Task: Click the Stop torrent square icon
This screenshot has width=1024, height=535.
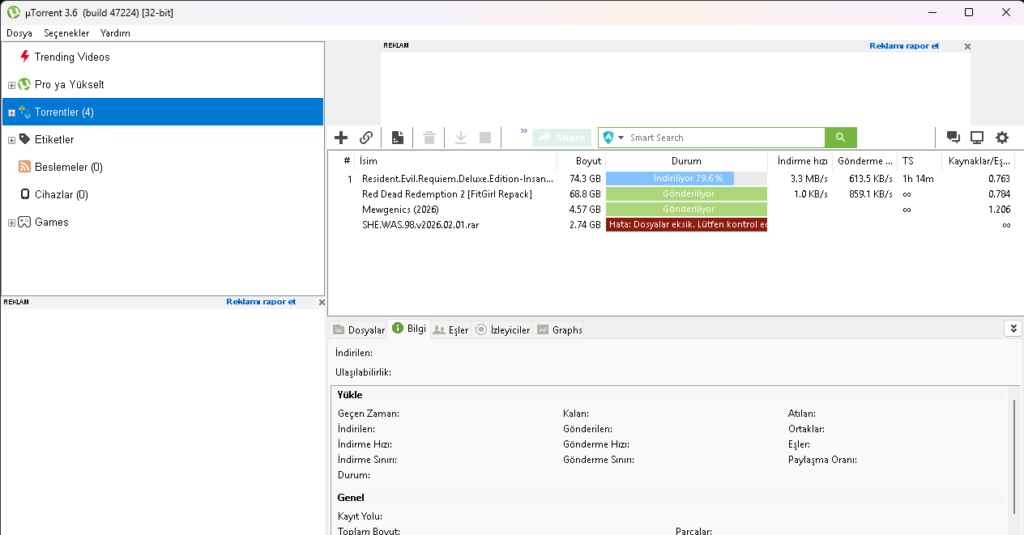Action: tap(485, 137)
